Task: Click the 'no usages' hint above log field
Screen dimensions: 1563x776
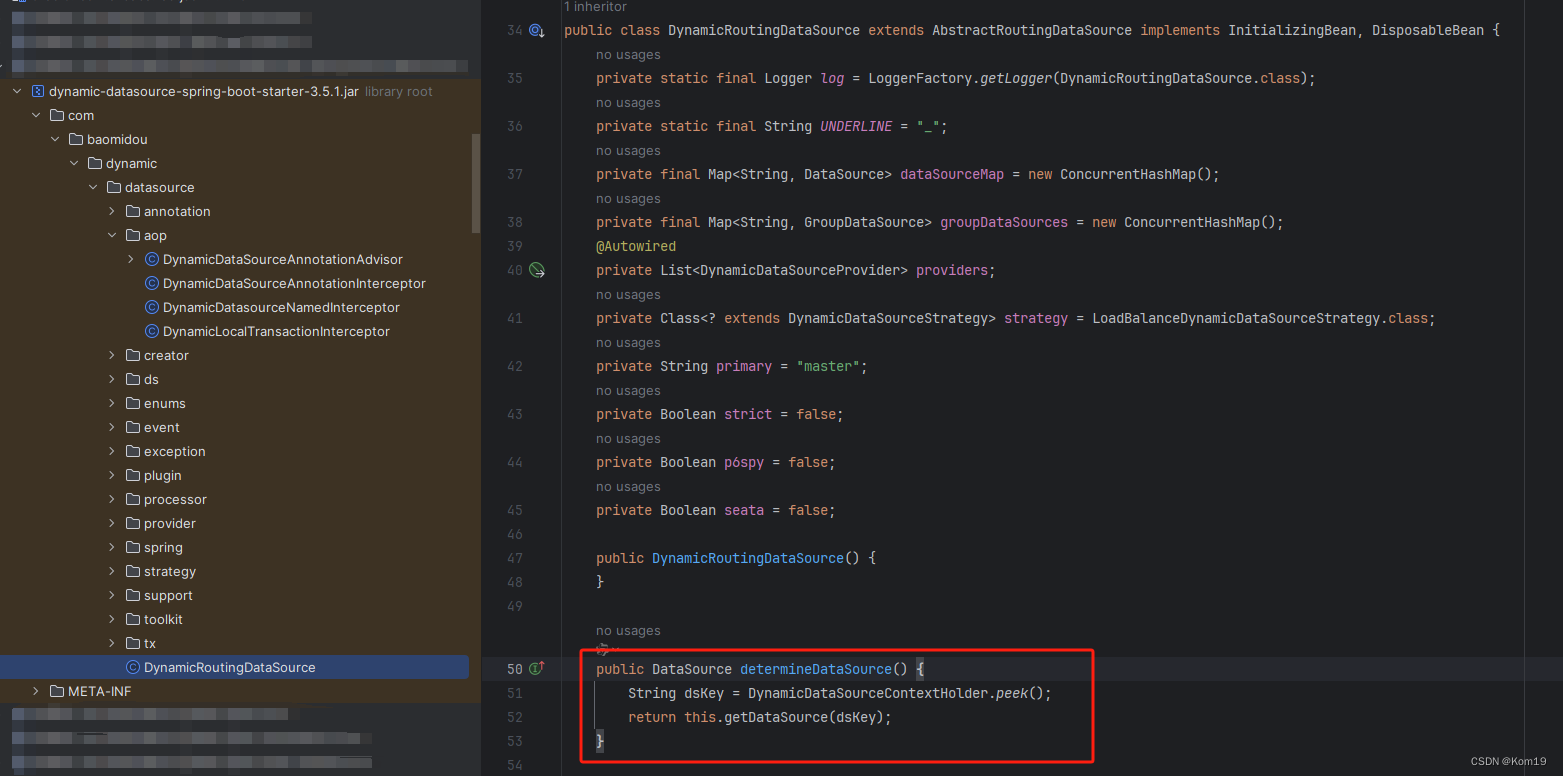Action: (x=628, y=54)
